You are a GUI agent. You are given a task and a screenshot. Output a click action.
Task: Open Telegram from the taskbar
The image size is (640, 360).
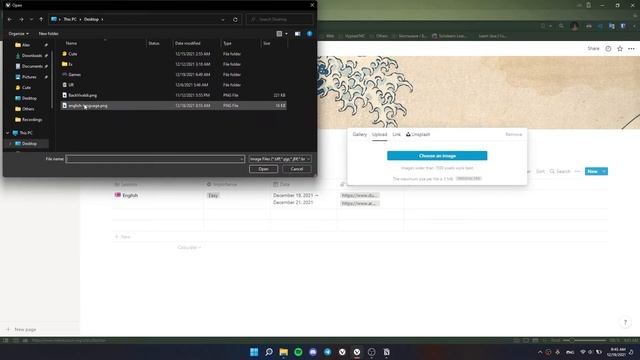point(328,352)
